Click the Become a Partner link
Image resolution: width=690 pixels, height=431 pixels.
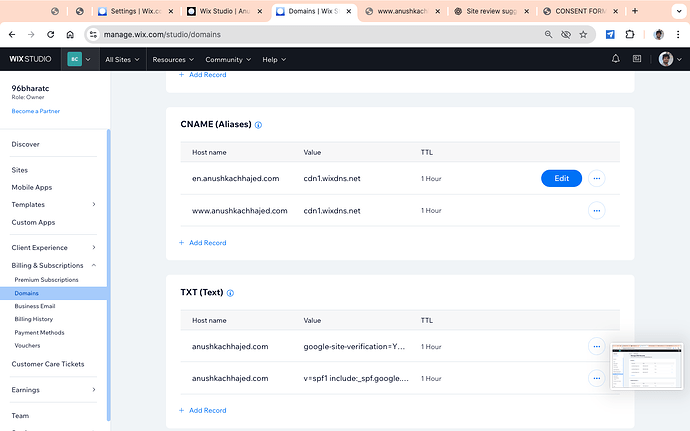click(36, 111)
